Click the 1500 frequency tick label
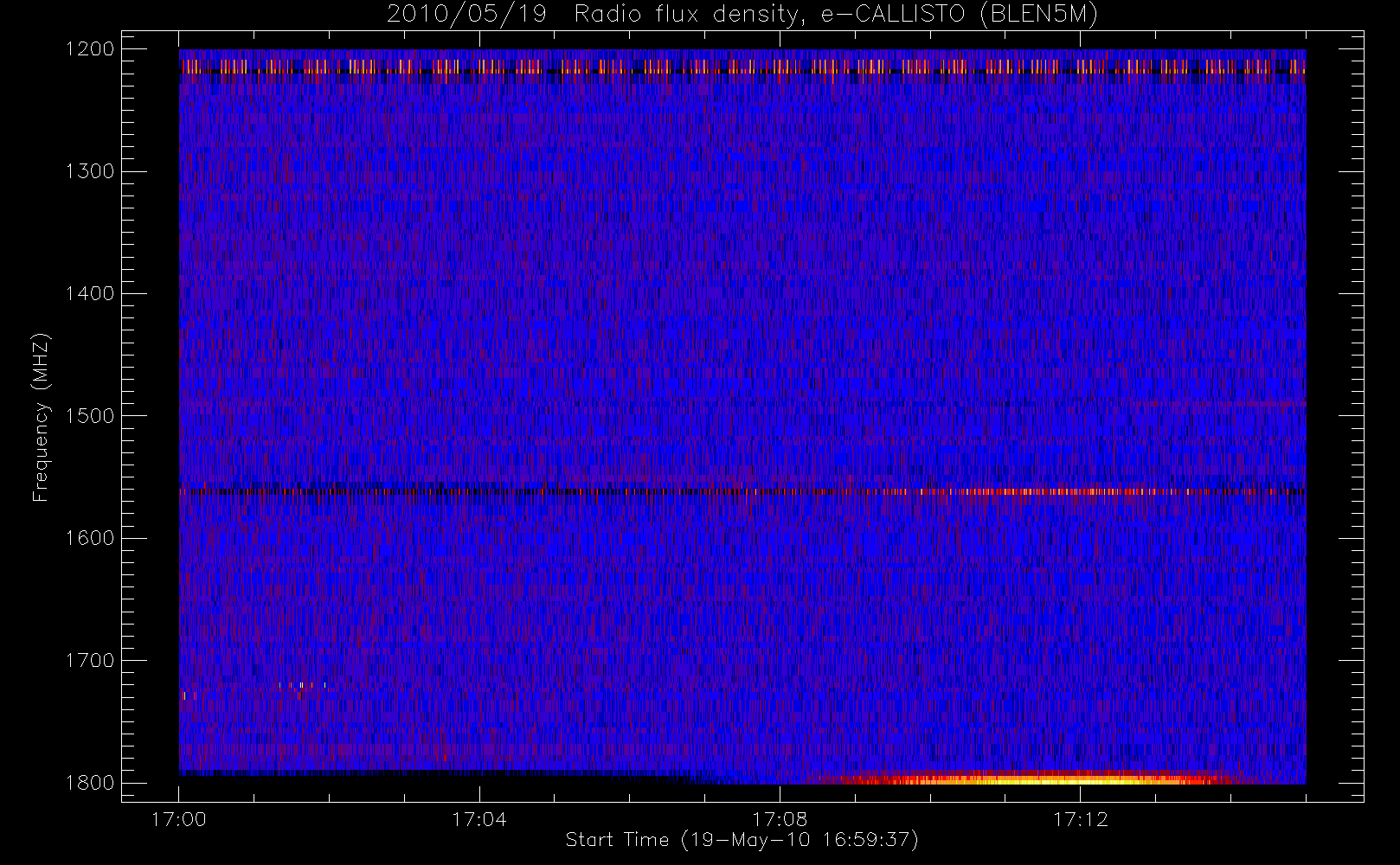 tap(90, 415)
